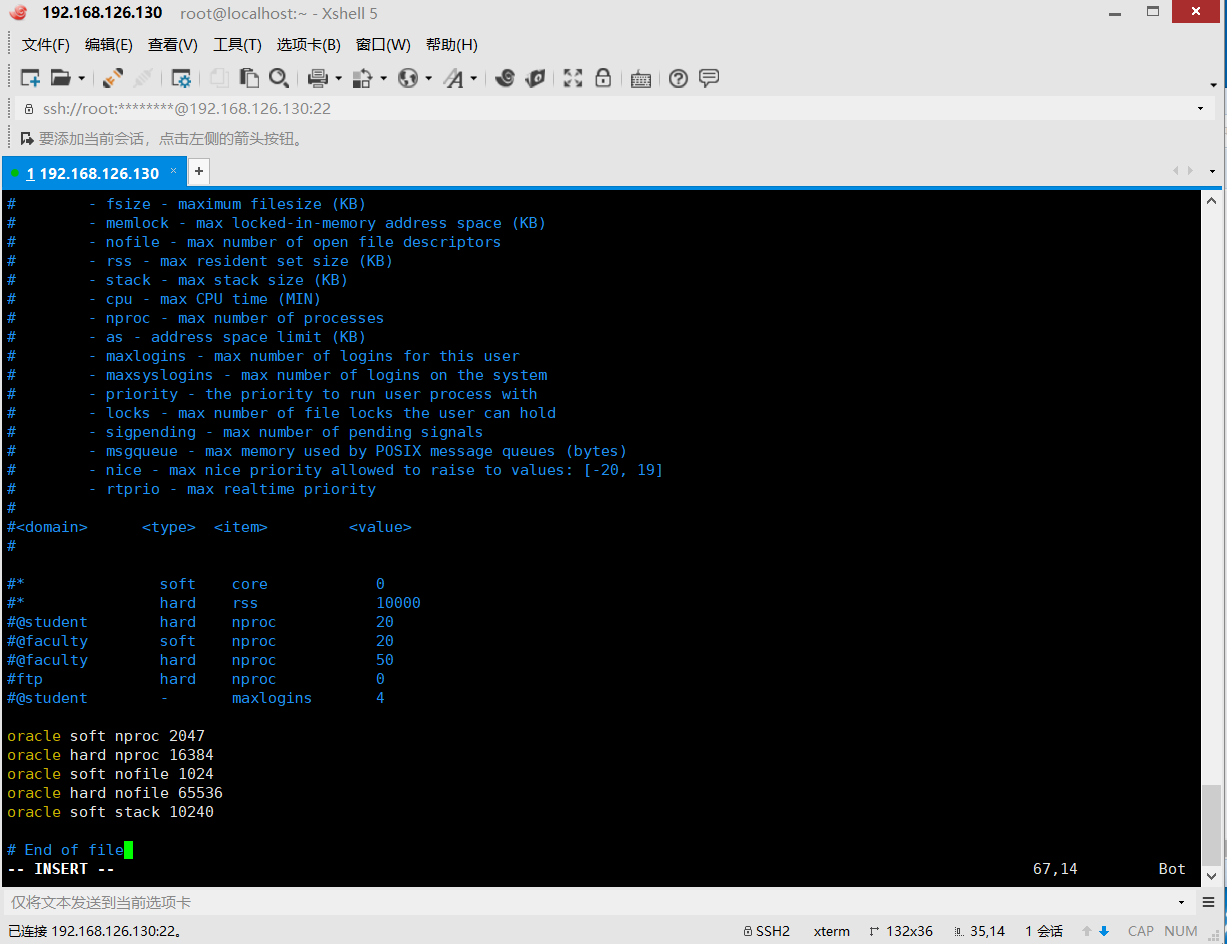Click the Find magnifier icon
The width and height of the screenshot is (1227, 944).
(x=279, y=78)
